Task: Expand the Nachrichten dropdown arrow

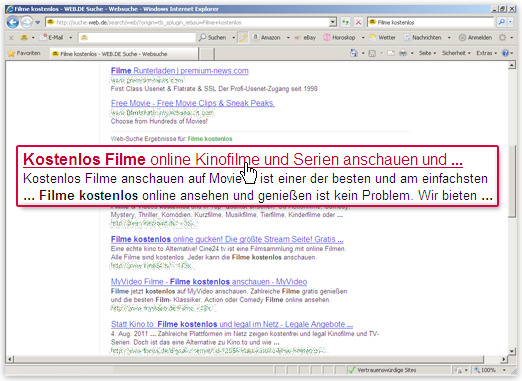Action: coord(449,38)
